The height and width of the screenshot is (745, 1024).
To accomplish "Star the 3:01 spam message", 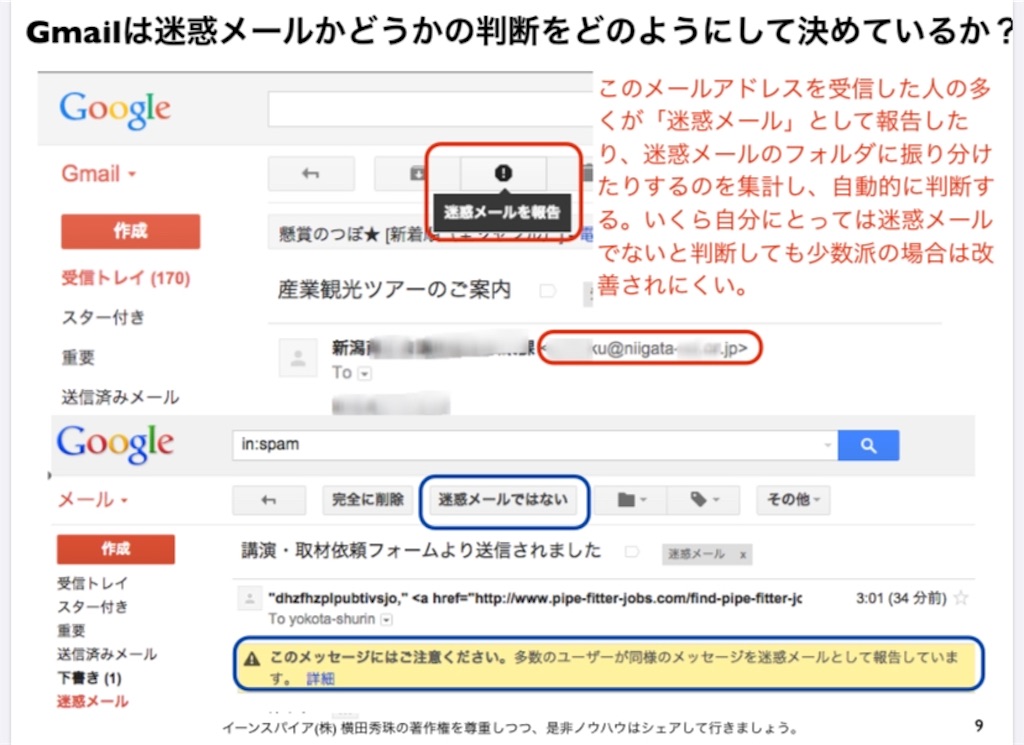I will 961,598.
